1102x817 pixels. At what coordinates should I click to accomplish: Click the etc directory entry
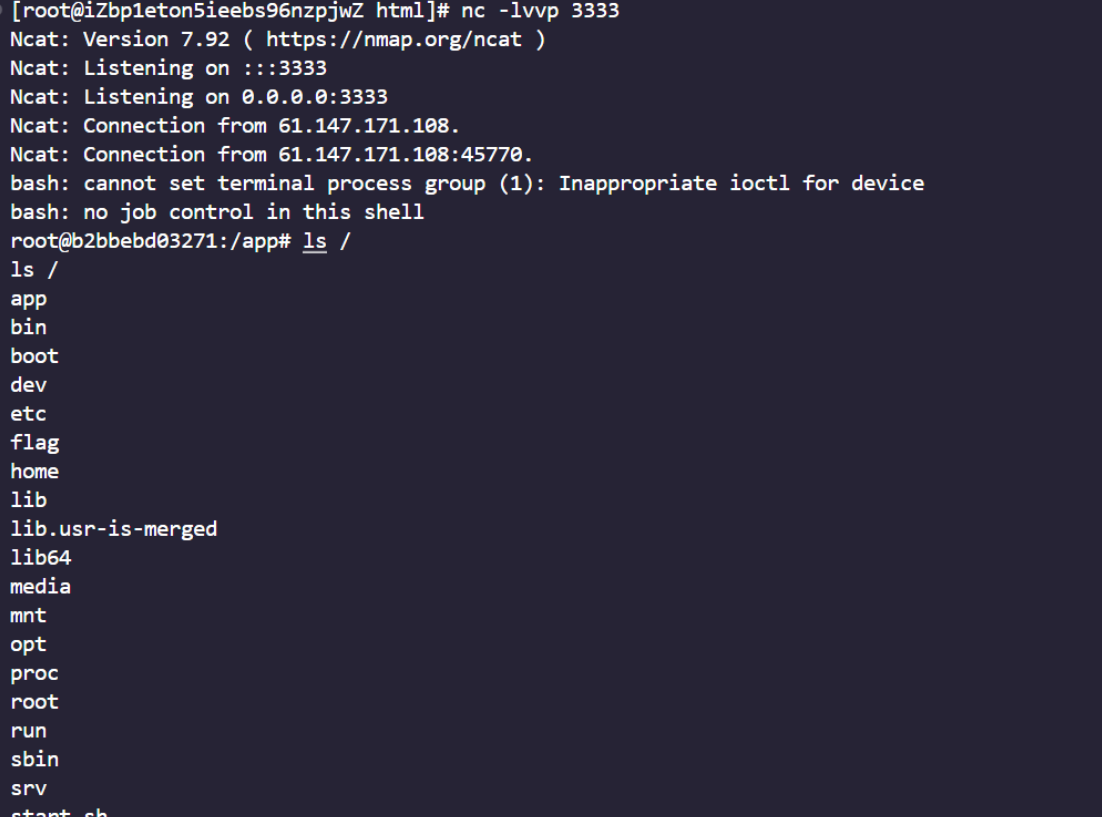pos(28,414)
